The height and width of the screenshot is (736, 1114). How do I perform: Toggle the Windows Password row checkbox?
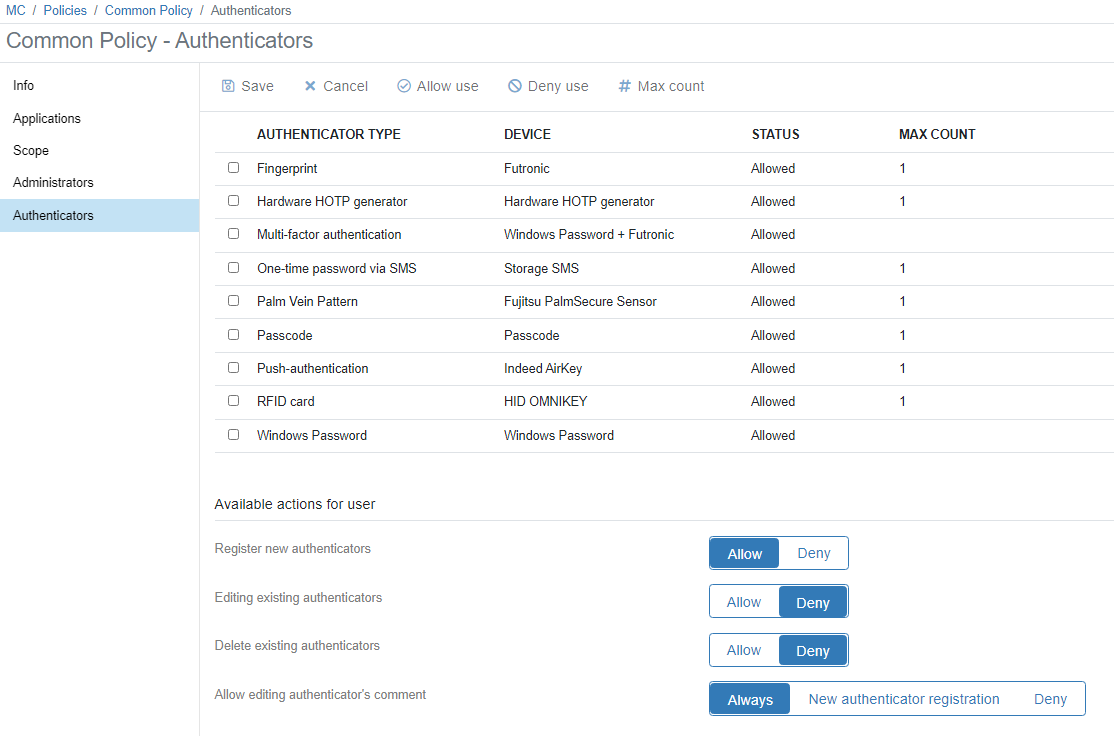pyautogui.click(x=234, y=435)
